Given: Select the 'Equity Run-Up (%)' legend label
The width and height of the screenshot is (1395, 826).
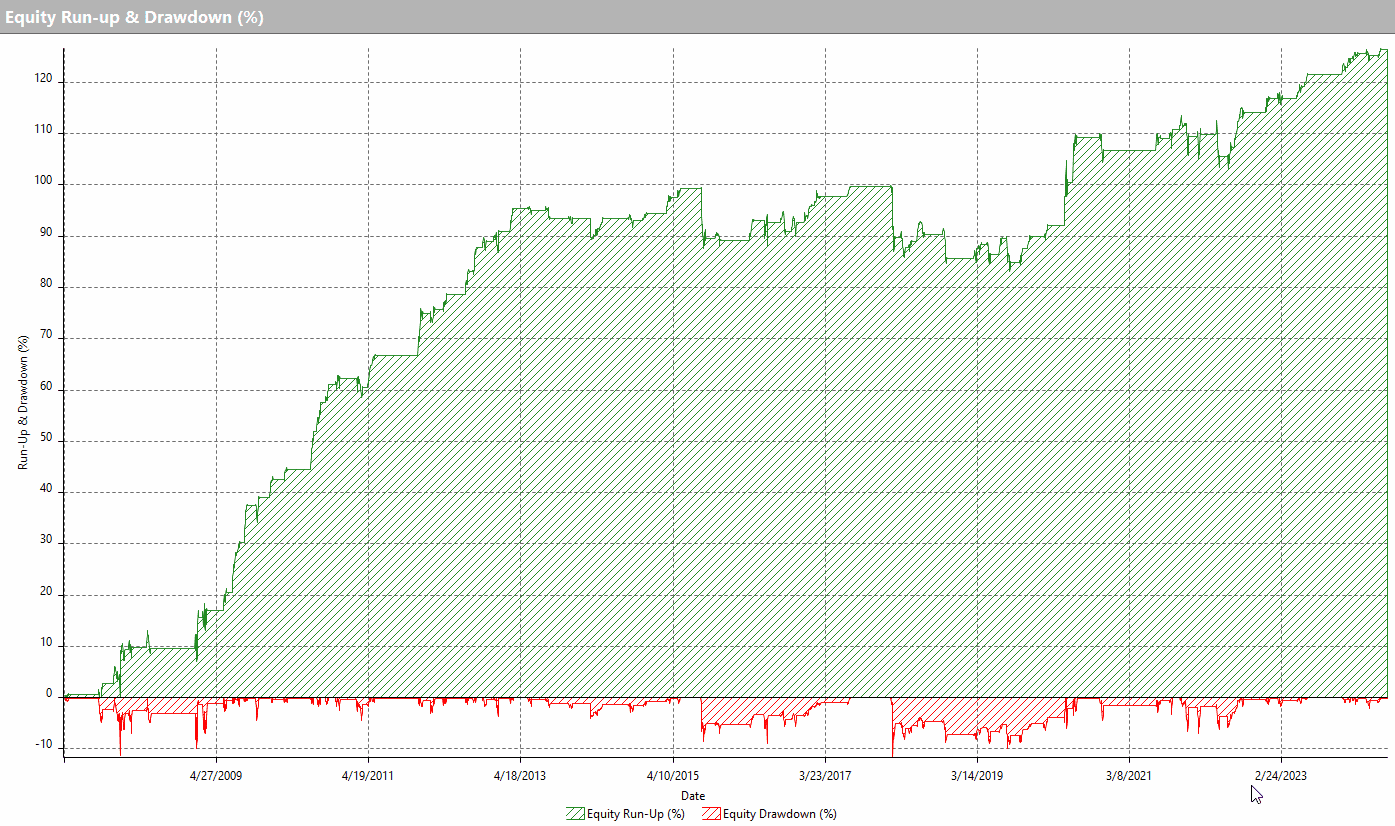Looking at the screenshot, I should [637, 814].
